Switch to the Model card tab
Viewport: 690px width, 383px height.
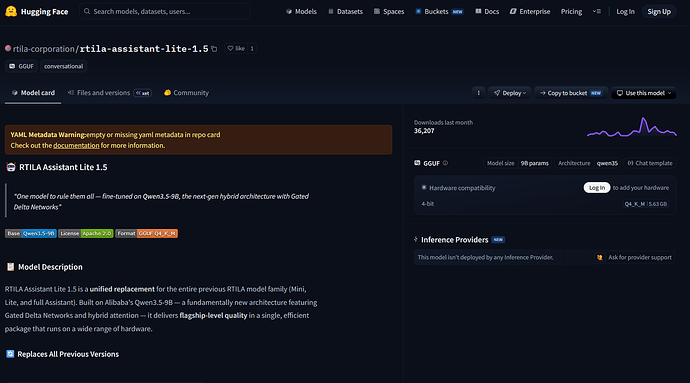tap(33, 93)
